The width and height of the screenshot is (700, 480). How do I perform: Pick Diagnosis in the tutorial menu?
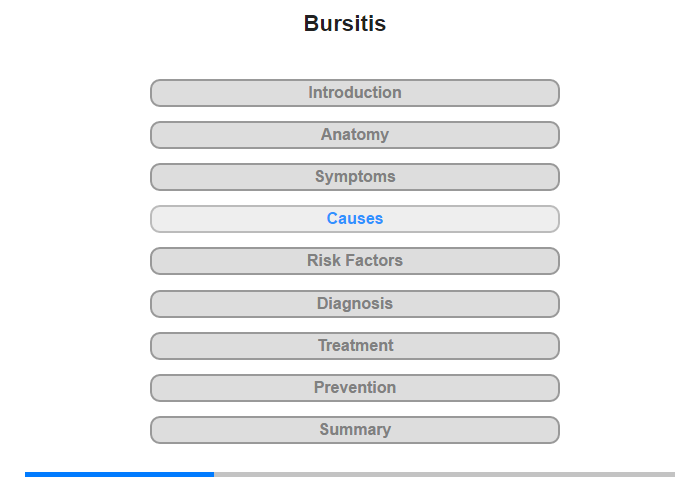(x=355, y=304)
